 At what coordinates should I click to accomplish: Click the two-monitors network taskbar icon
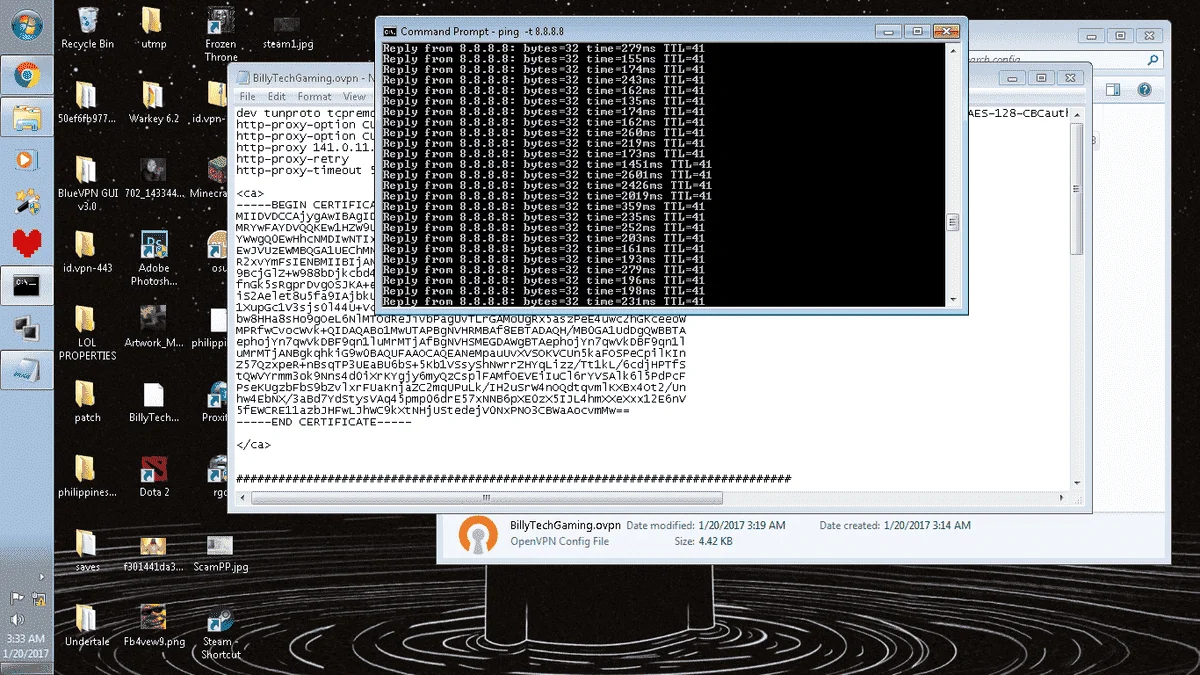25,327
